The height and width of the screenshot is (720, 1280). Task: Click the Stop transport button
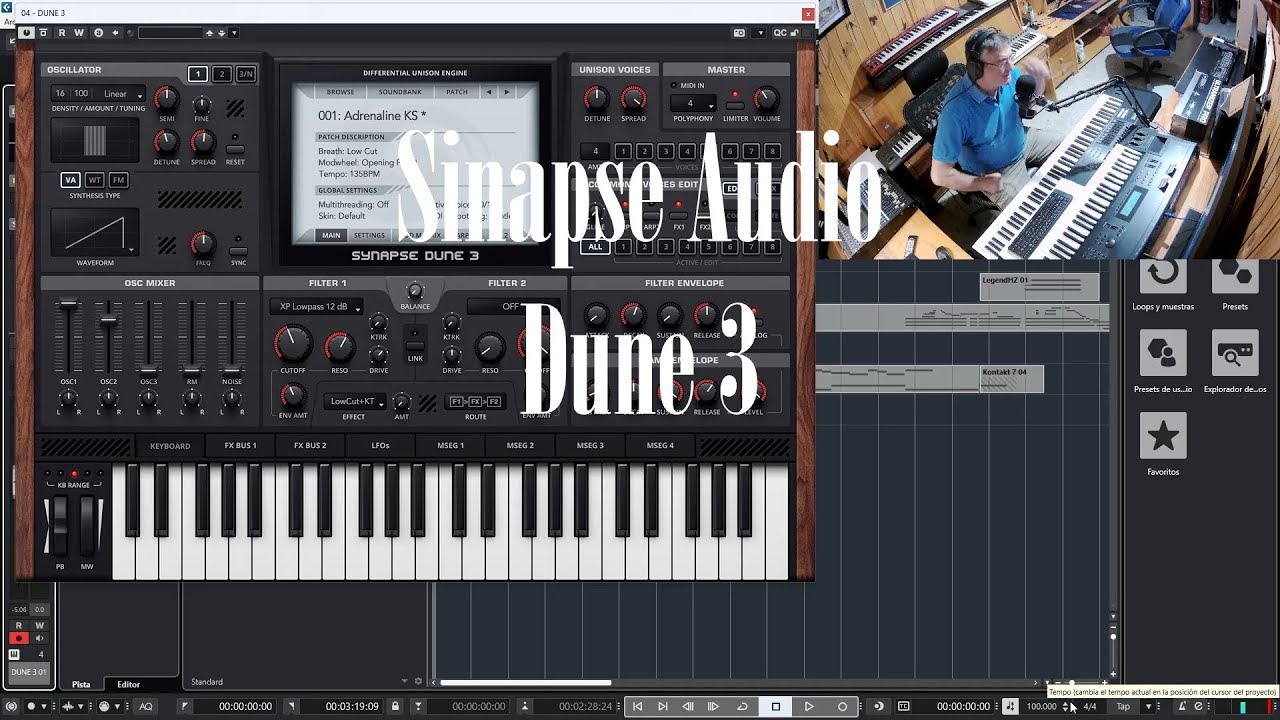775,706
